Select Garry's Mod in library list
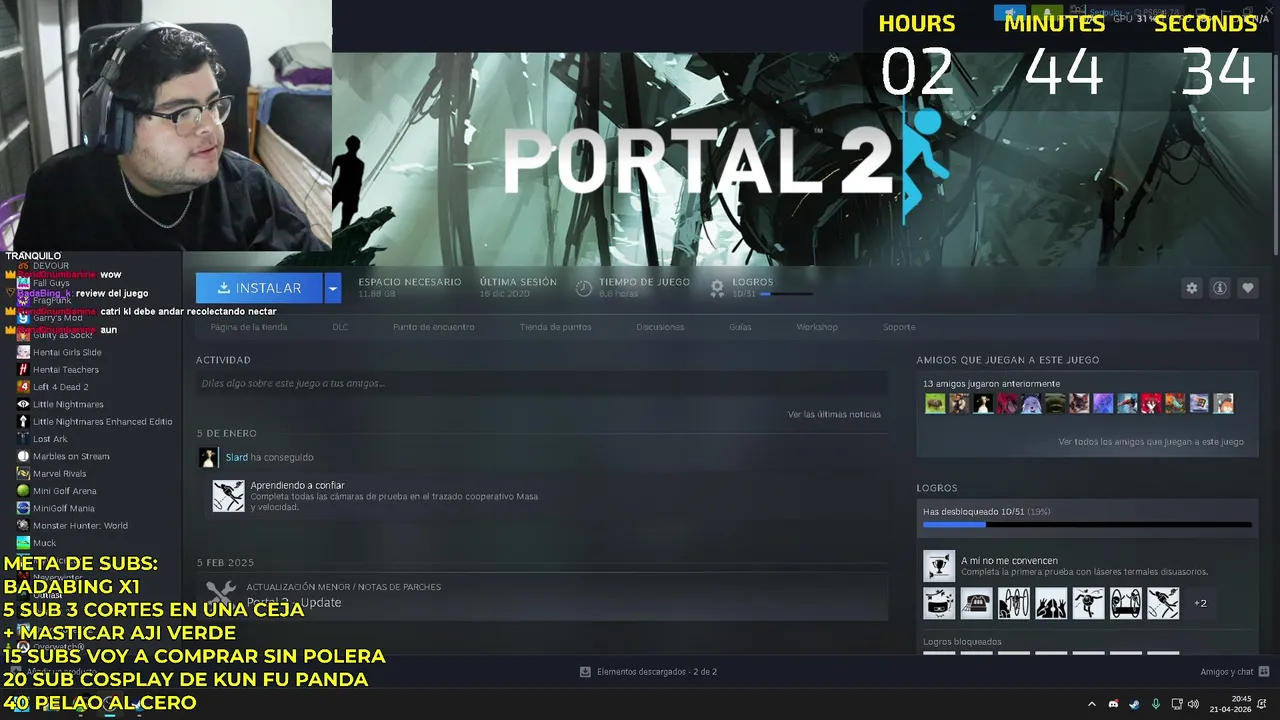The width and height of the screenshot is (1280, 720). (x=57, y=318)
